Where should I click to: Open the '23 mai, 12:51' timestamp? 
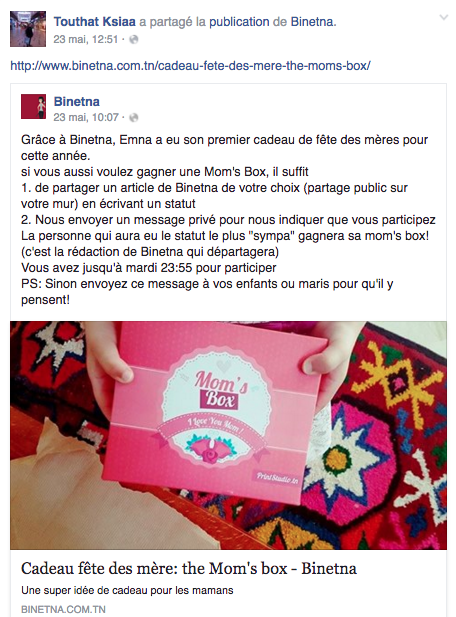[86, 39]
